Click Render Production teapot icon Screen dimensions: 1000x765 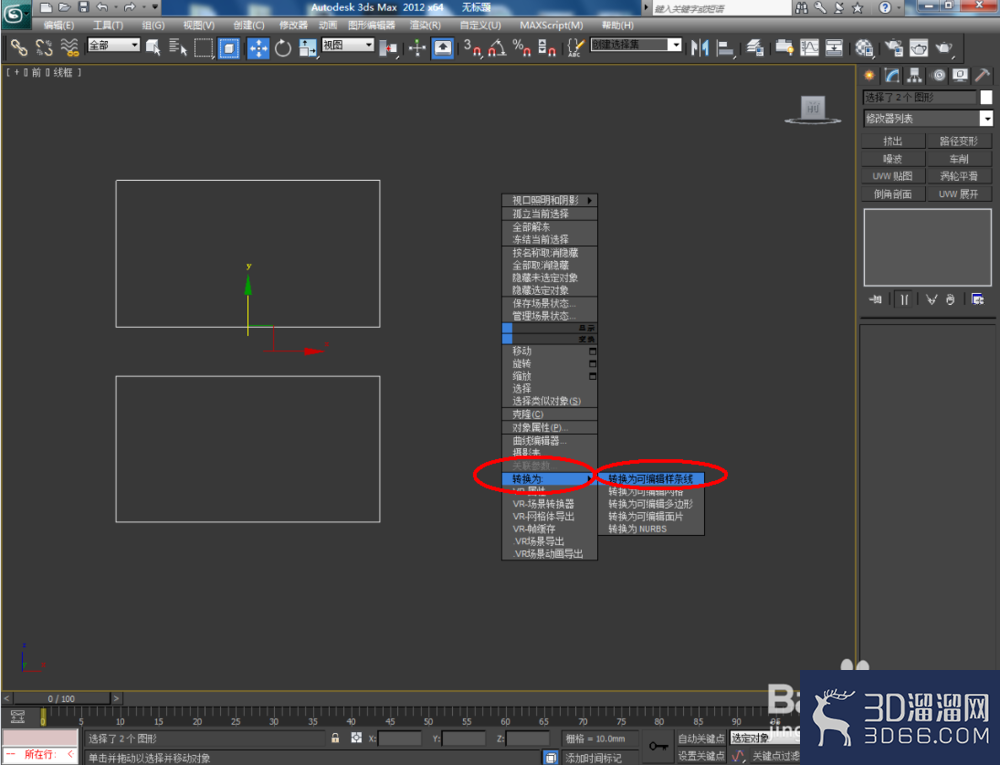(944, 48)
